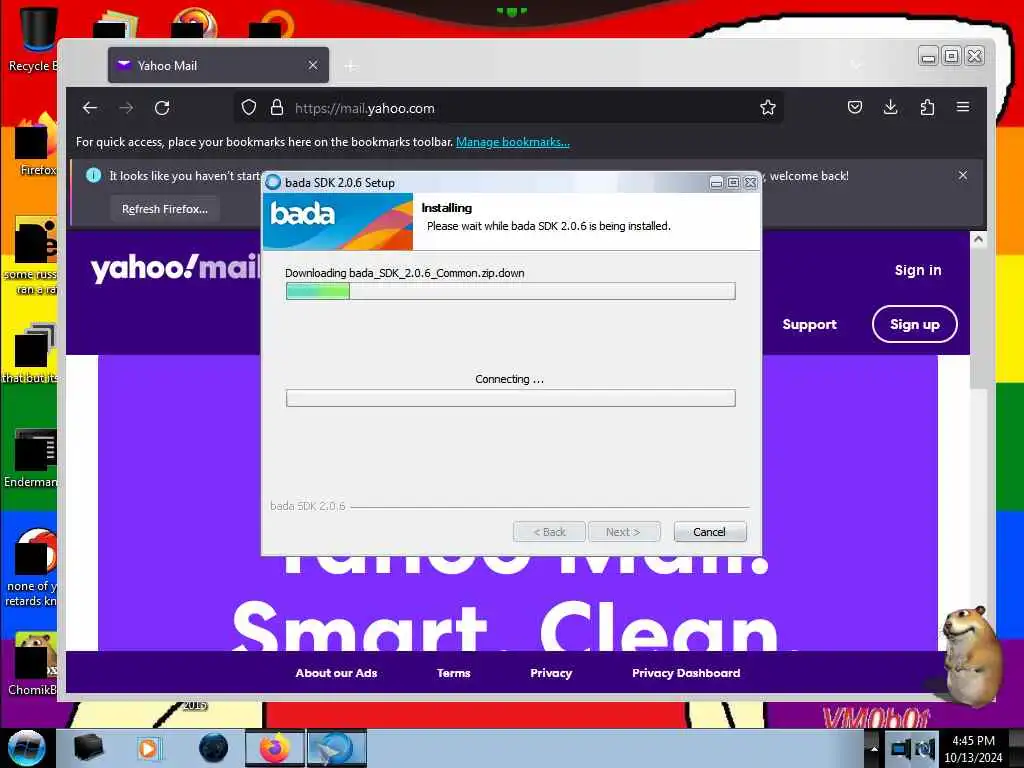Open Terms footer link
Viewport: 1024px width, 768px height.
click(x=453, y=673)
